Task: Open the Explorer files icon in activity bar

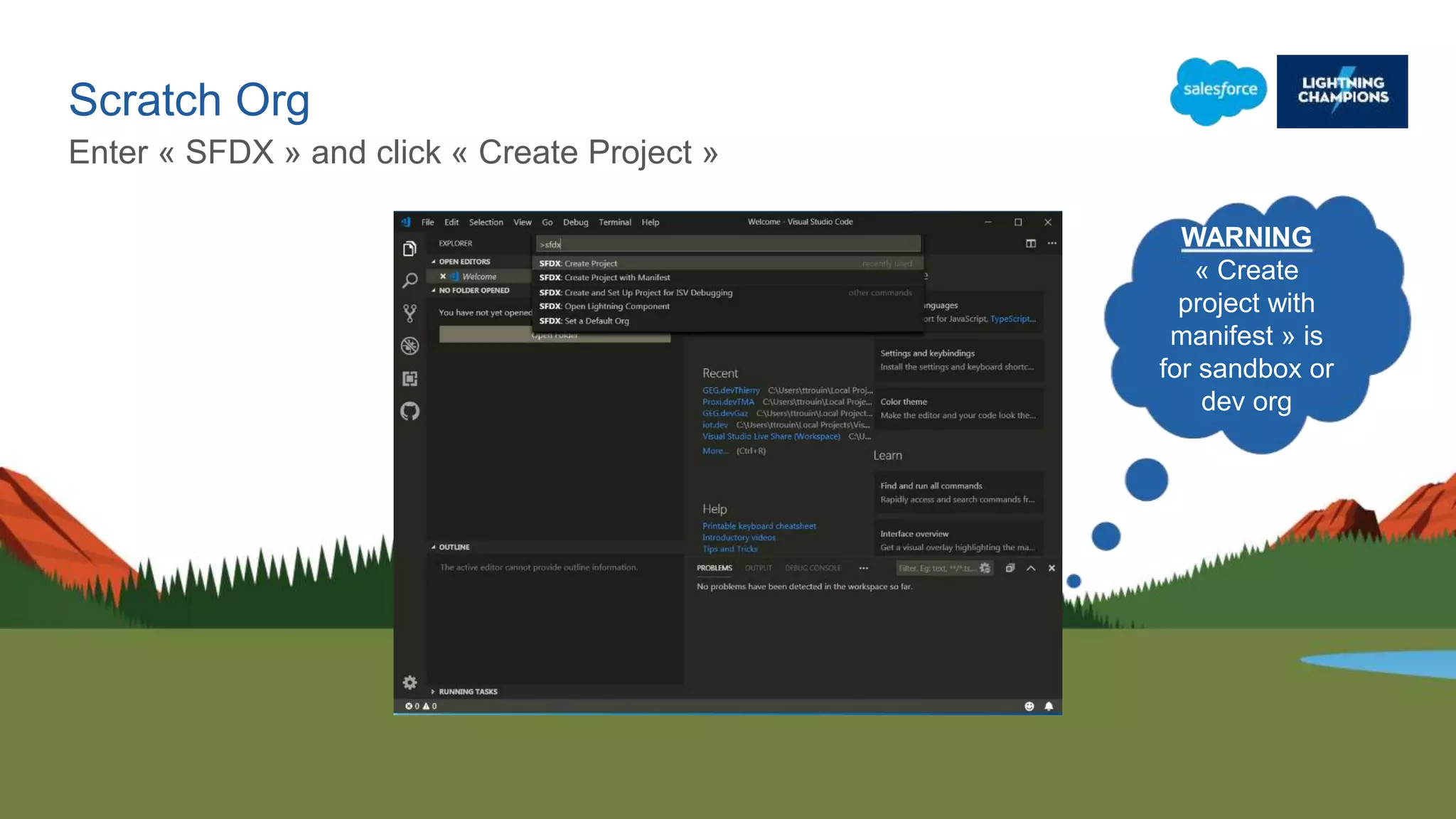Action: click(x=409, y=249)
